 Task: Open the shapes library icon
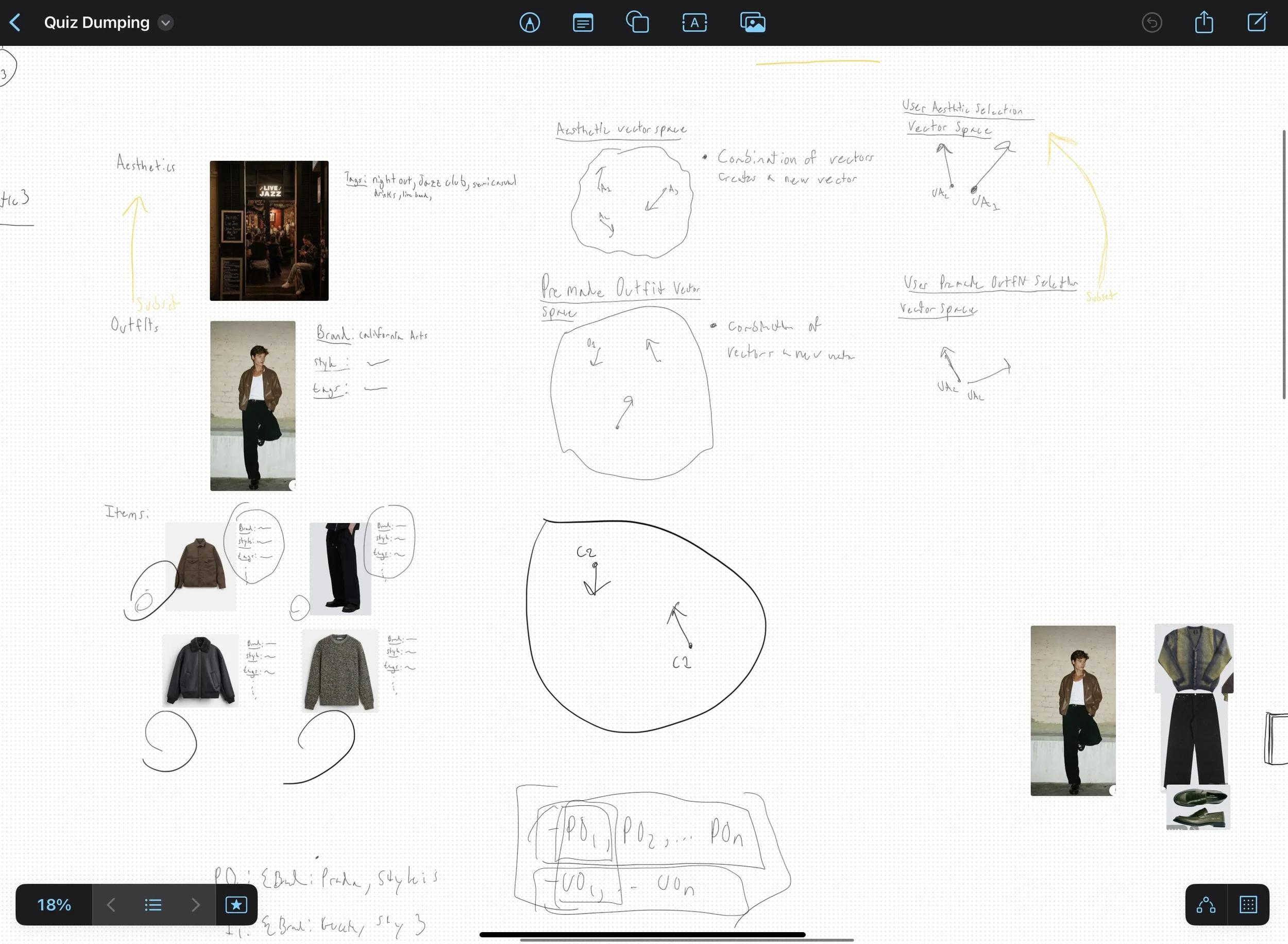click(x=637, y=23)
